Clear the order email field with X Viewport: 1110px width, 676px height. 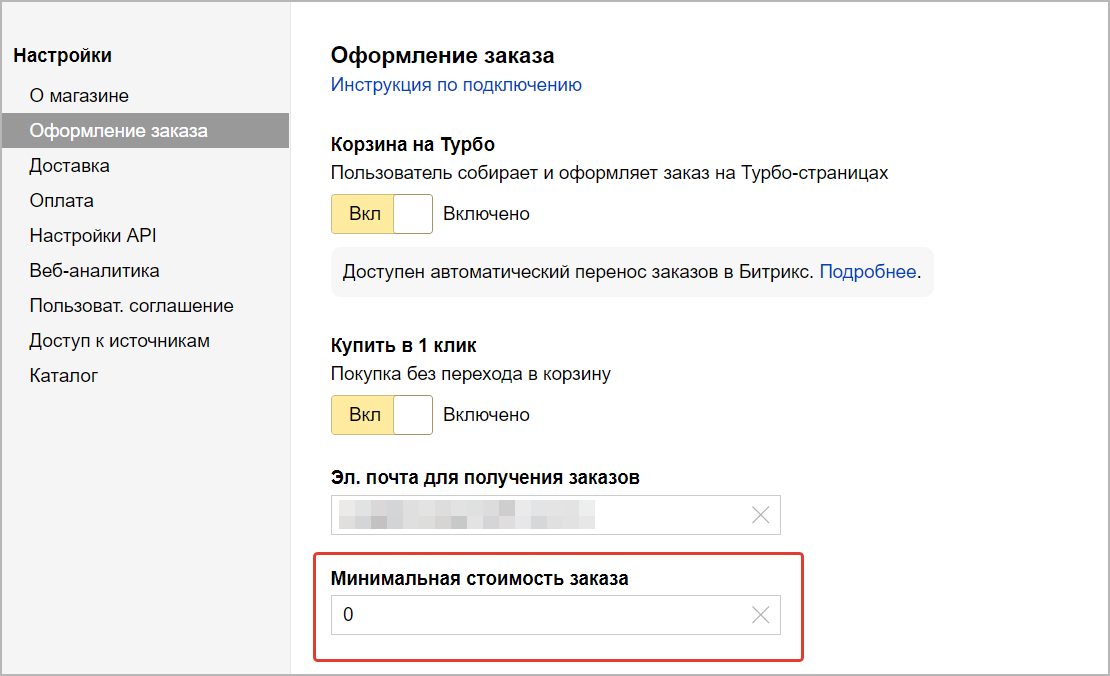[760, 515]
